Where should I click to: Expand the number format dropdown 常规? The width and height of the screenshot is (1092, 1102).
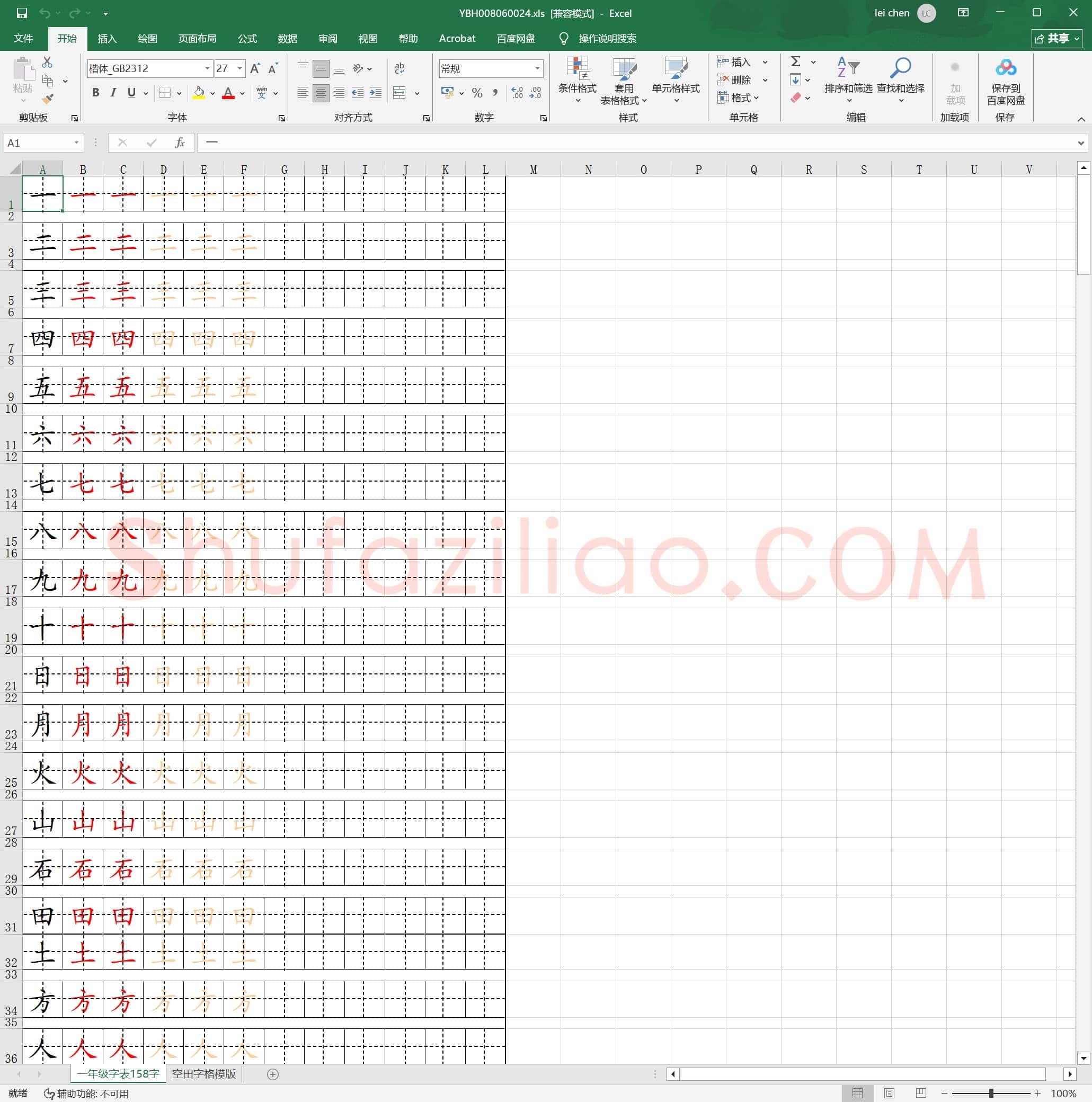click(x=537, y=68)
